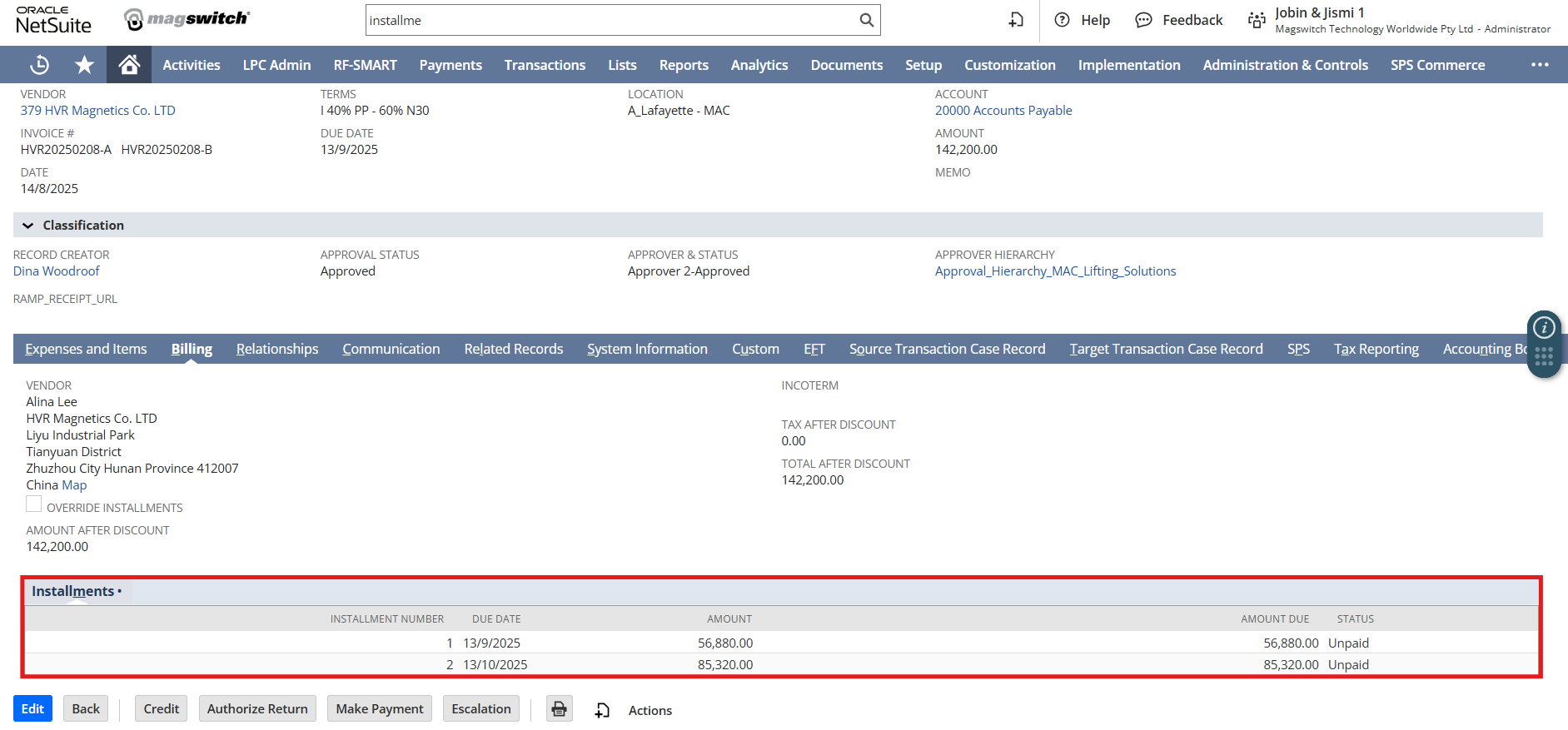Click the global search input field
This screenshot has width=1568, height=730.
(x=611, y=20)
